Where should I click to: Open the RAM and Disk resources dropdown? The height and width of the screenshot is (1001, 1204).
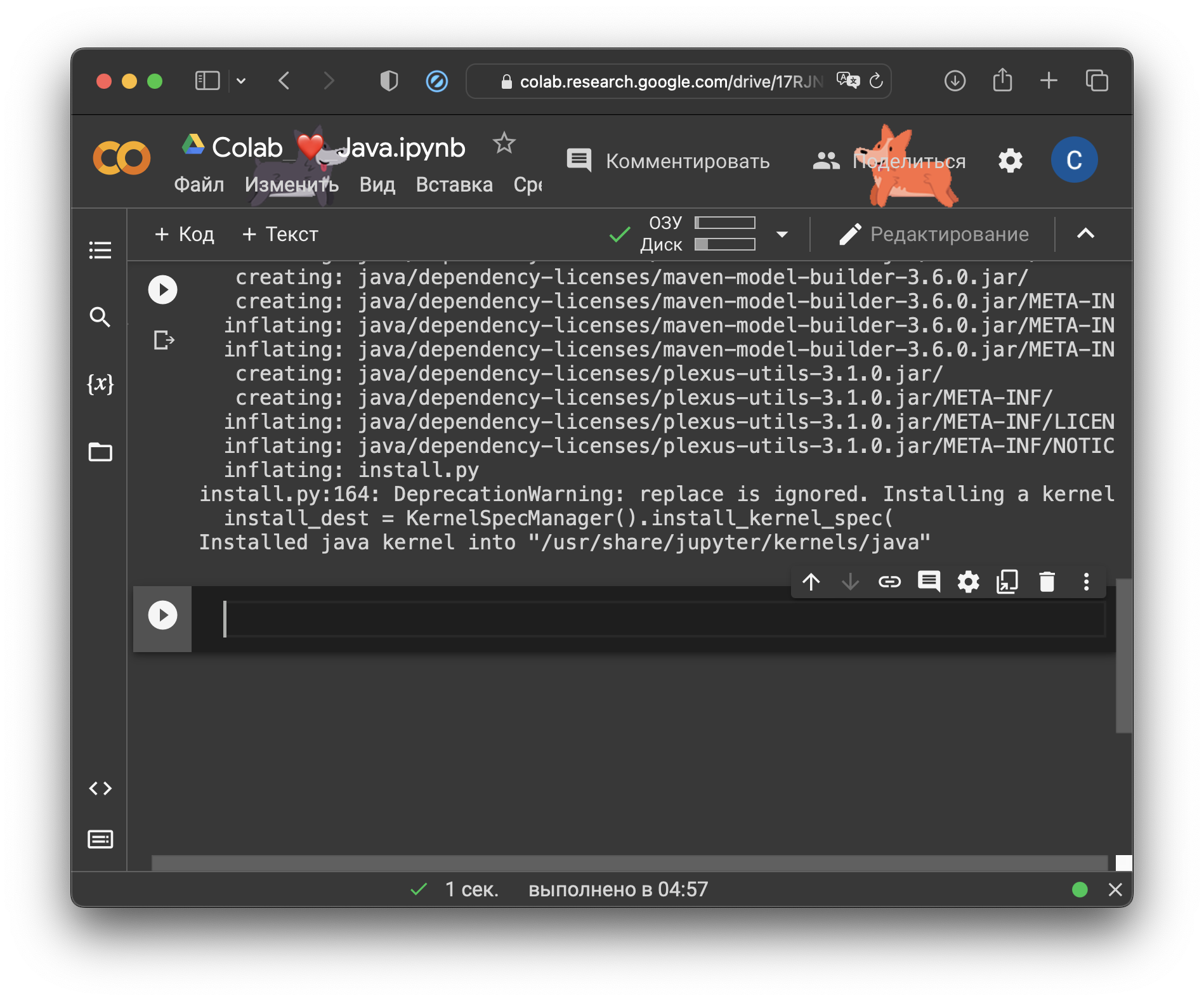pos(782,234)
